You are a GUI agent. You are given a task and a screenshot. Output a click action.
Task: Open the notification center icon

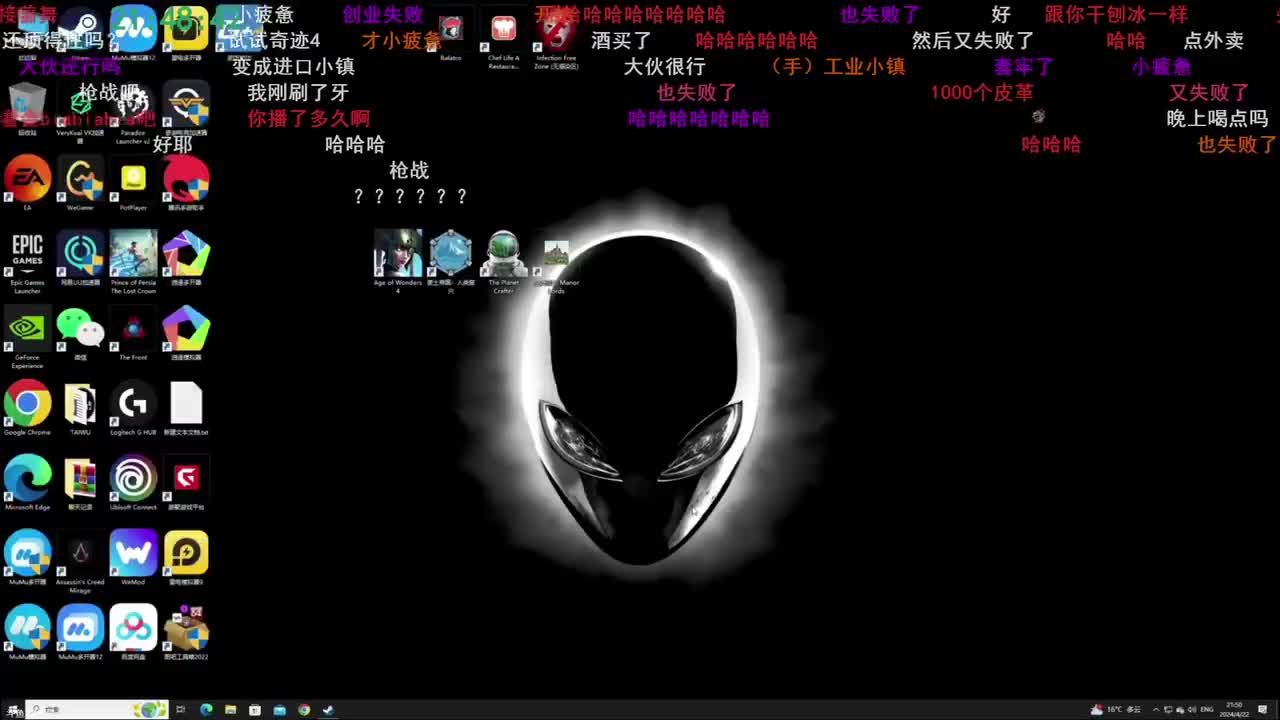(x=1263, y=710)
